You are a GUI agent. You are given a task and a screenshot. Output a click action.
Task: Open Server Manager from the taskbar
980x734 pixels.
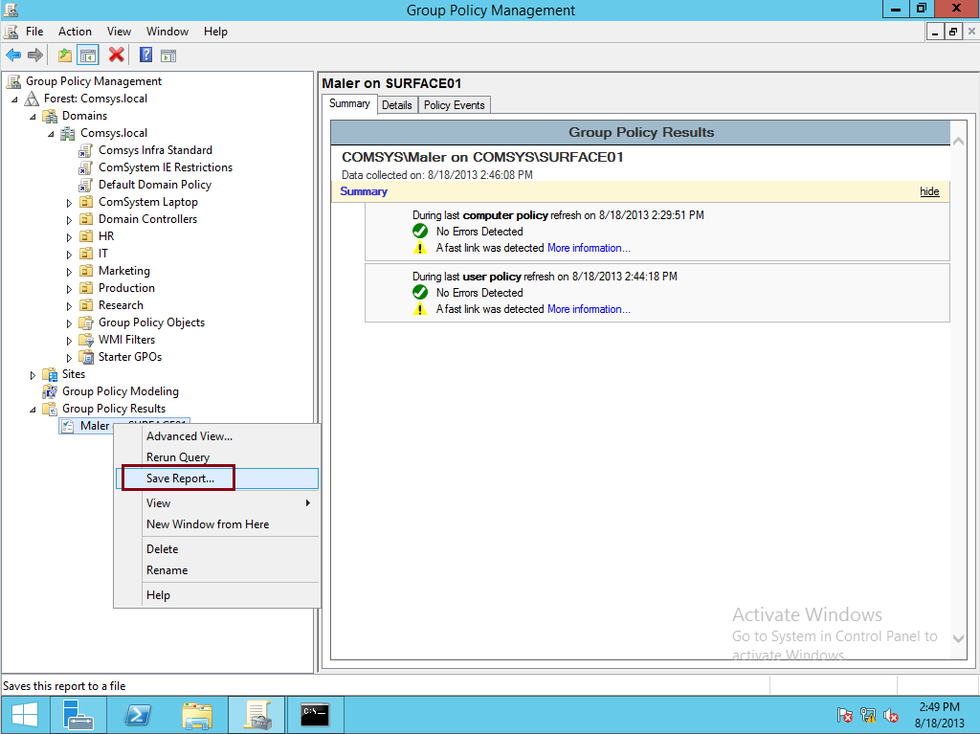79,714
